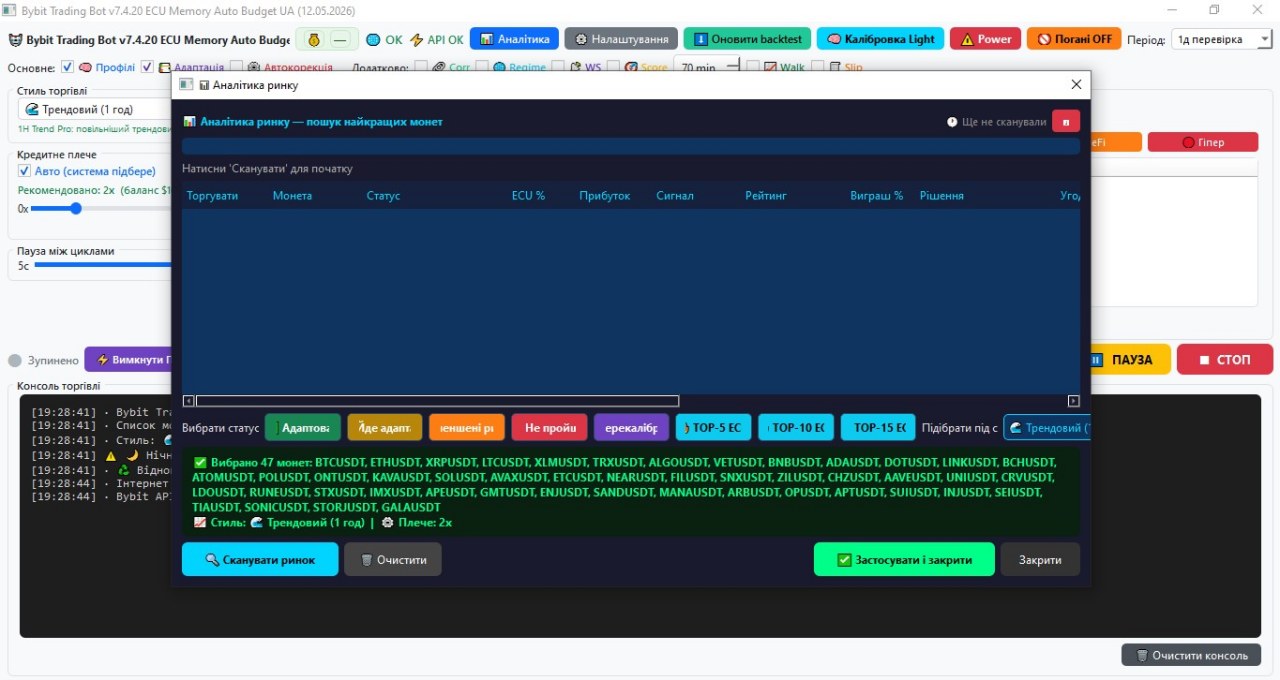Click the grey Закрити button

(x=1040, y=559)
